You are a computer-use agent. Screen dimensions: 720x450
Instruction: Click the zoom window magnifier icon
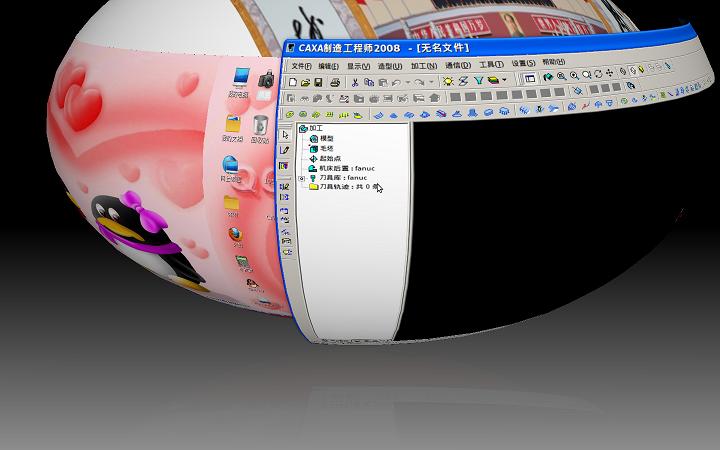[562, 76]
